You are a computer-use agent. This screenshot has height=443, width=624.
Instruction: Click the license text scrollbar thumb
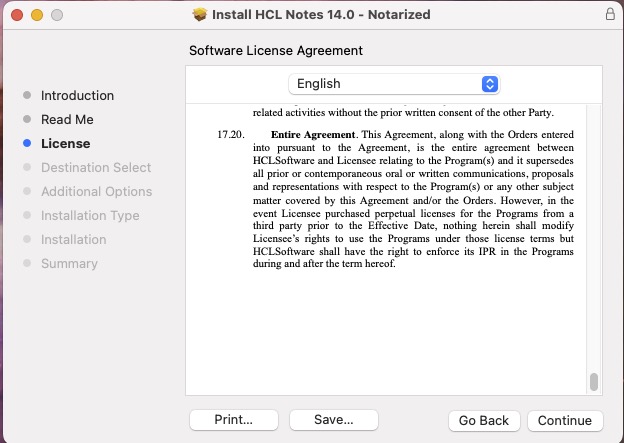tap(594, 382)
